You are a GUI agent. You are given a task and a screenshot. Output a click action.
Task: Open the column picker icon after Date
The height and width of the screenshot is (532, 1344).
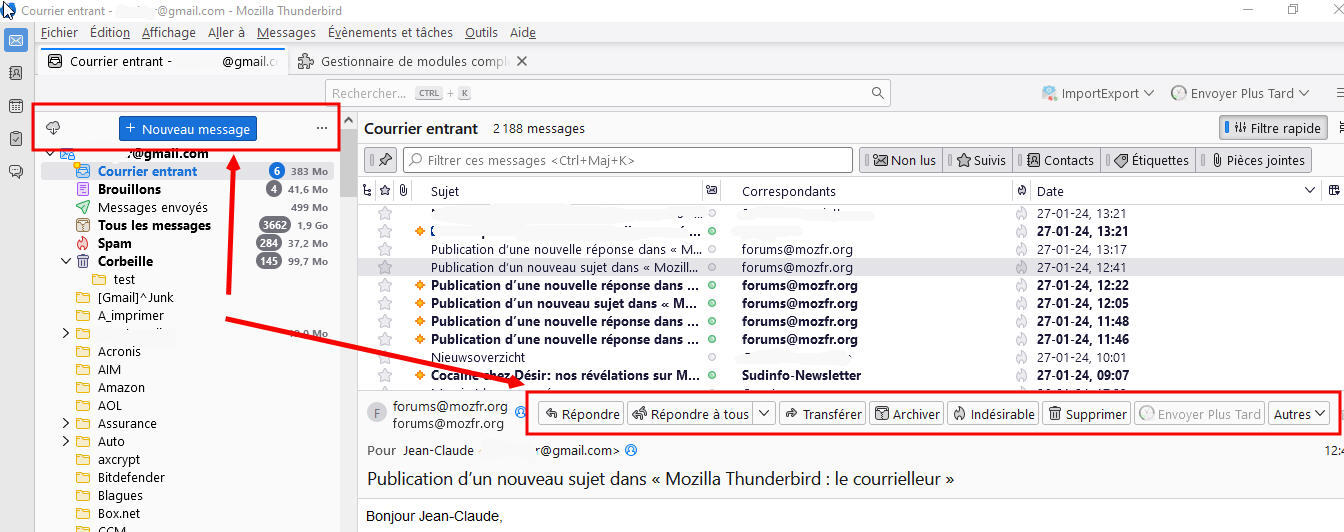(1334, 190)
